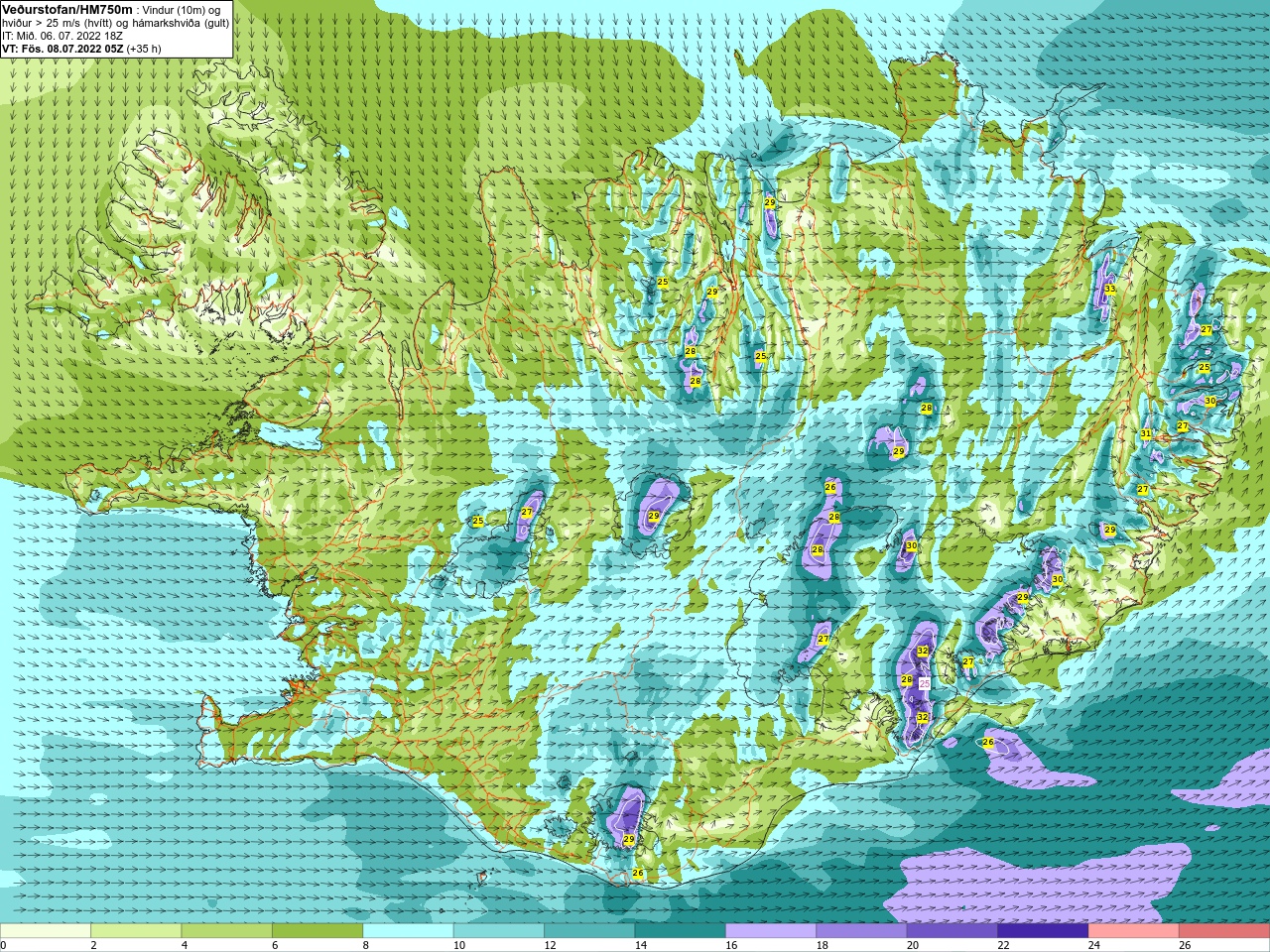The image size is (1270, 952).
Task: Click the legend scale label "0"
Action: [x=4, y=945]
